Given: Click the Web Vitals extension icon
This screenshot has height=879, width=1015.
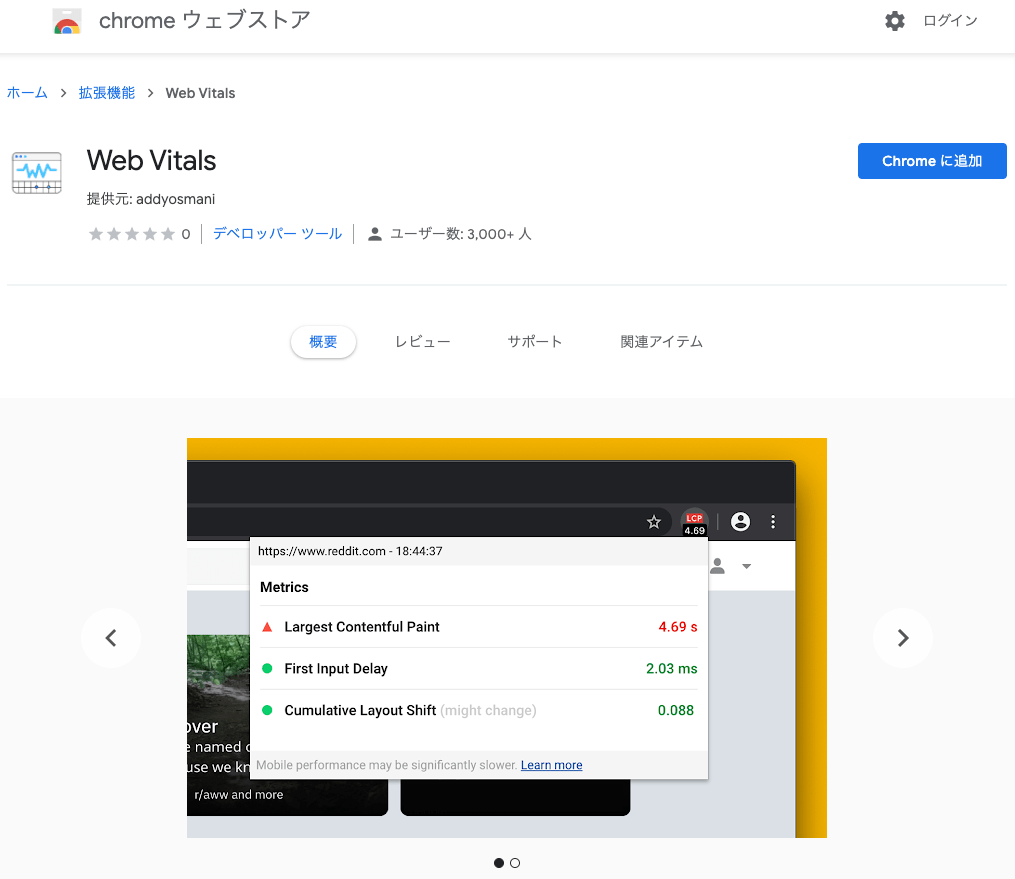Looking at the screenshot, I should 37,173.
